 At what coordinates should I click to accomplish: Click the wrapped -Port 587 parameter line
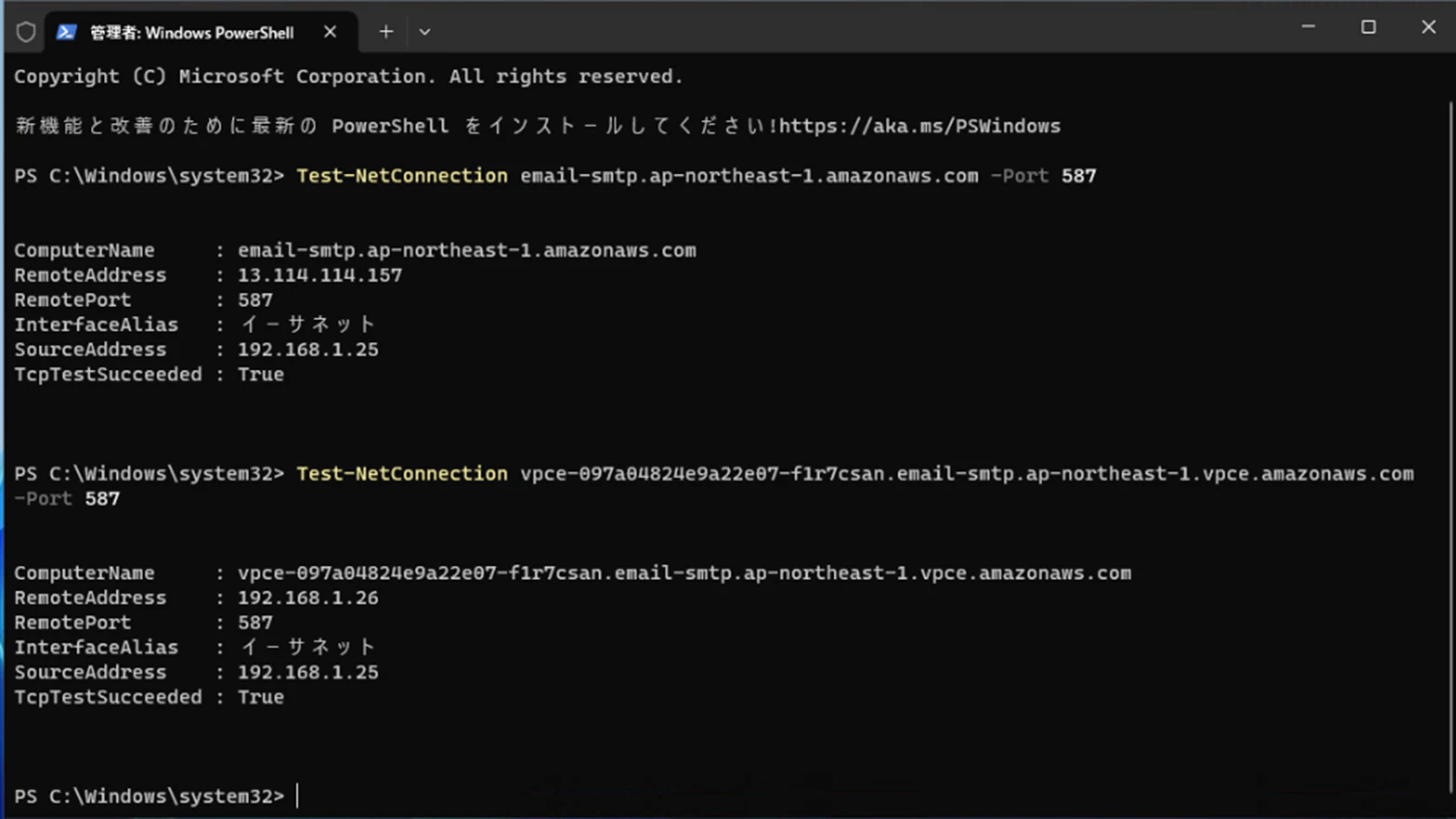coord(67,499)
